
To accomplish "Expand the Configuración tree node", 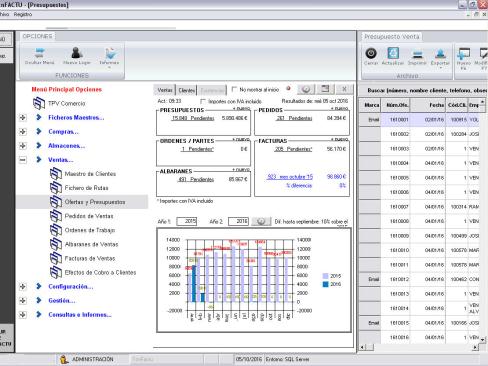I will tap(23, 286).
